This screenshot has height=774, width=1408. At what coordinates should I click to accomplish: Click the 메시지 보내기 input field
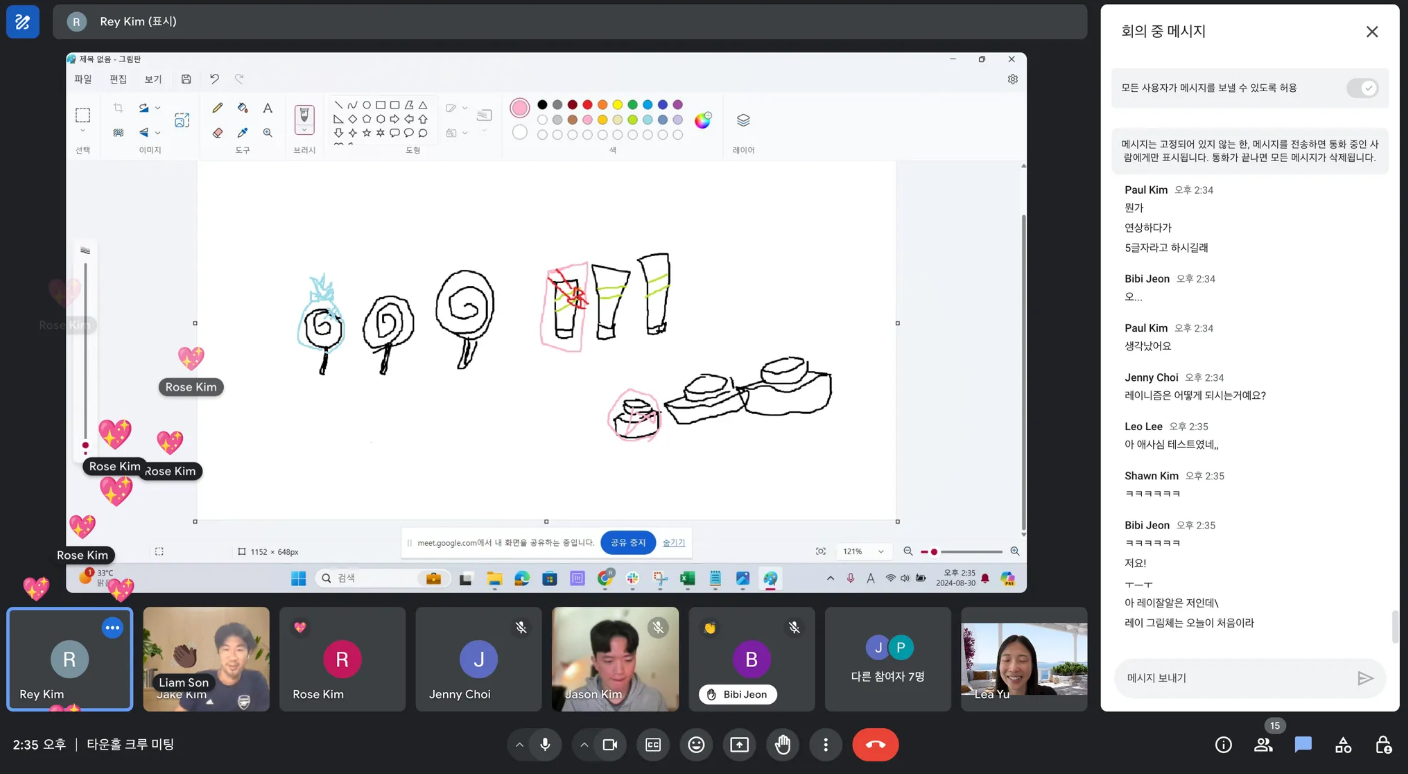pos(1238,678)
